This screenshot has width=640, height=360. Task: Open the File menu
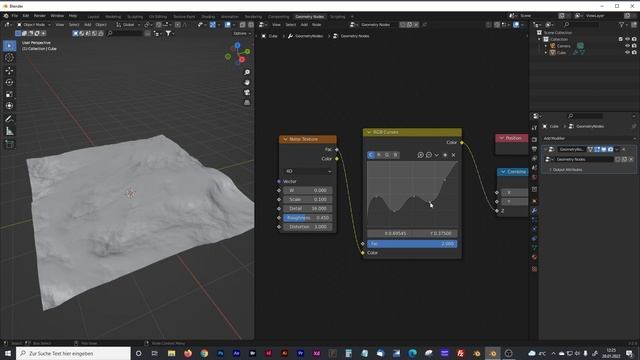pyautogui.click(x=15, y=16)
